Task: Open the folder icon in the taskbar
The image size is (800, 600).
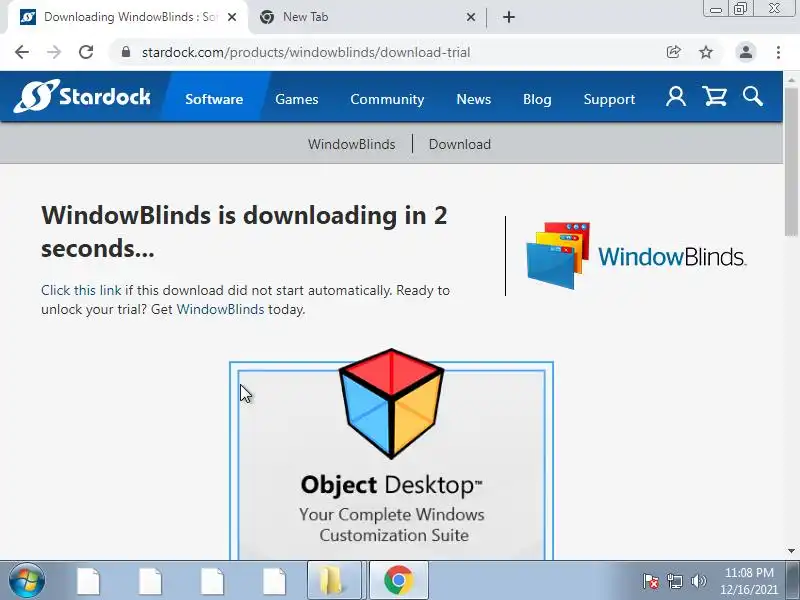Action: [334, 580]
